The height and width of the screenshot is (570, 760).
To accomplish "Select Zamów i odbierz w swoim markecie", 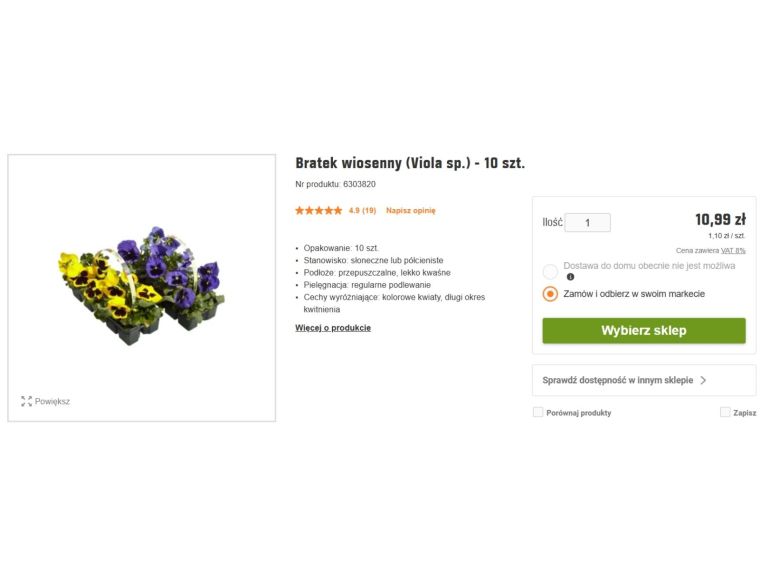I will (550, 294).
